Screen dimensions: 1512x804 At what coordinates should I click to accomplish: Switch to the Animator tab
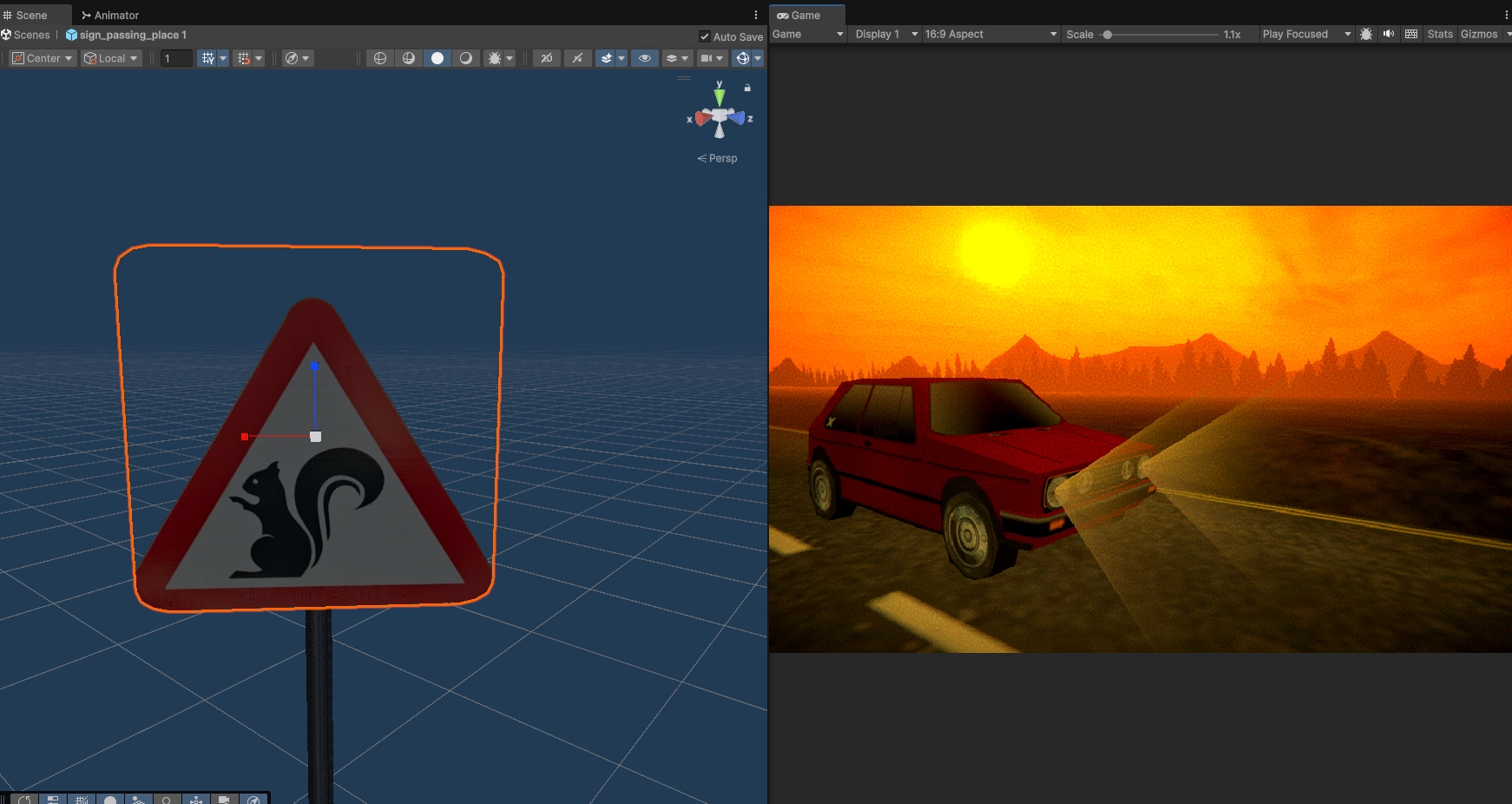click(x=110, y=15)
